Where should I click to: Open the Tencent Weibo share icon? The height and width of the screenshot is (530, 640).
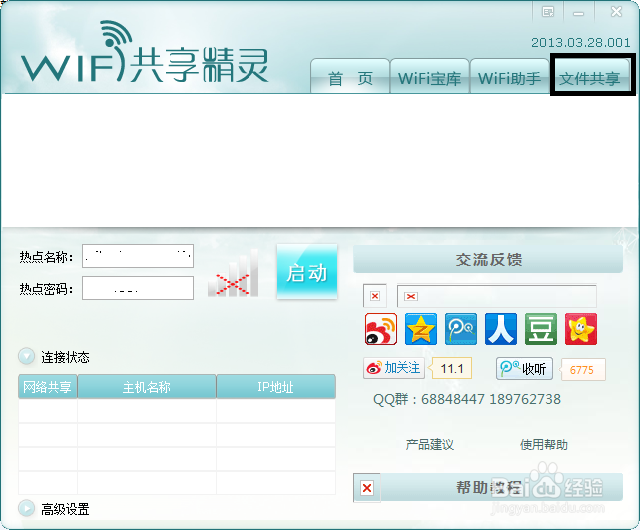tap(460, 329)
